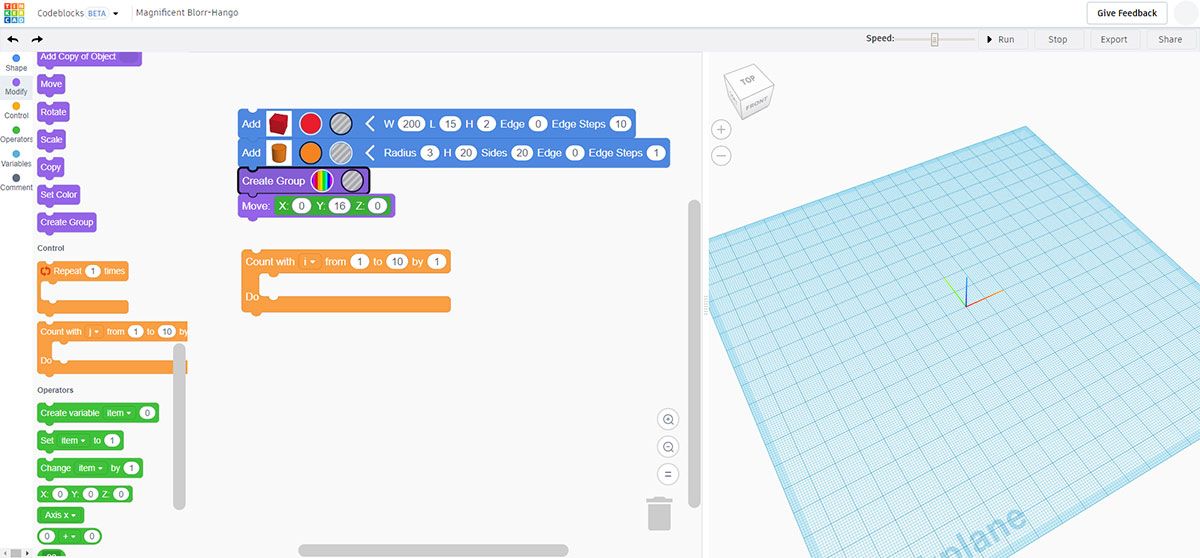Edit the box L value 15

(x=450, y=124)
